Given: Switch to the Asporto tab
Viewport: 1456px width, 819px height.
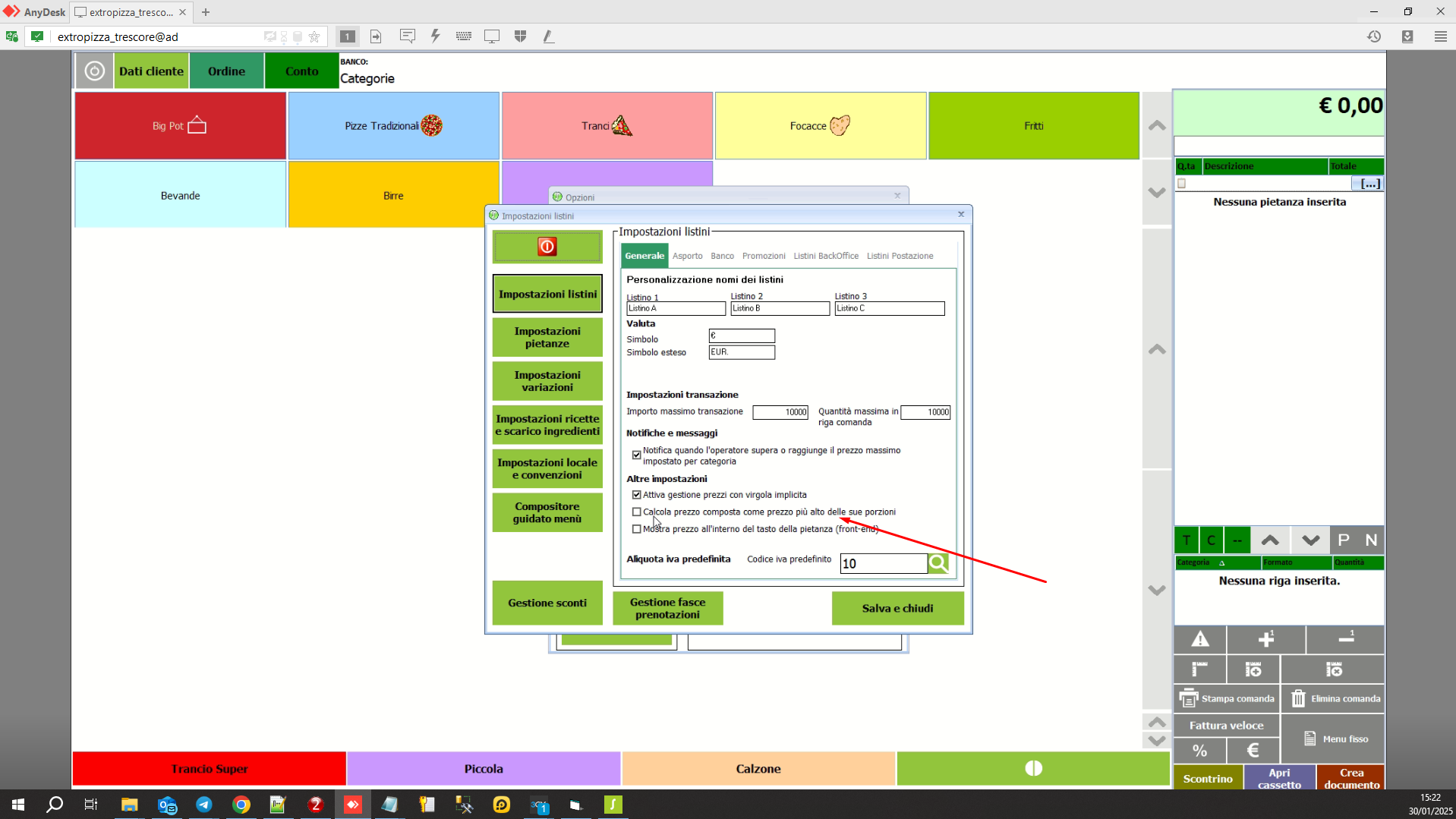Looking at the screenshot, I should point(687,256).
